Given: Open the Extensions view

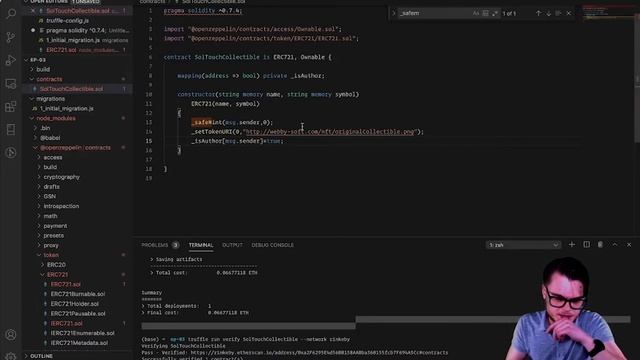Looking at the screenshot, I should 11,107.
